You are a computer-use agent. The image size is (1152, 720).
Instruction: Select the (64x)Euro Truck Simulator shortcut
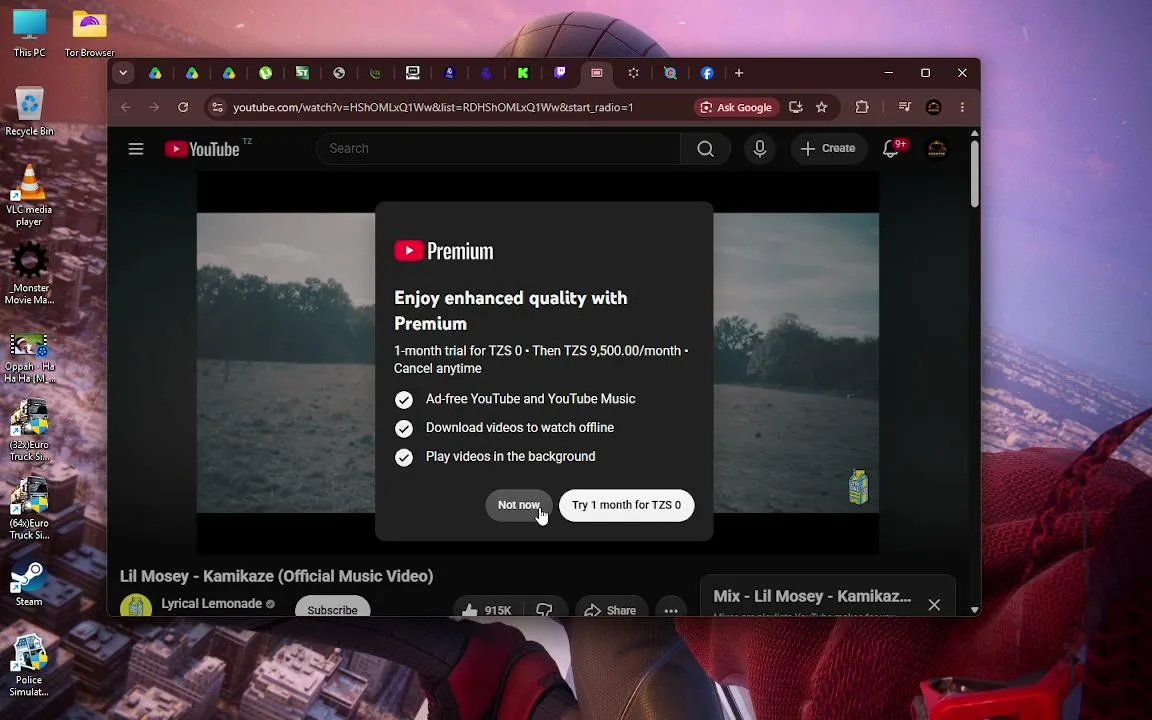29,508
